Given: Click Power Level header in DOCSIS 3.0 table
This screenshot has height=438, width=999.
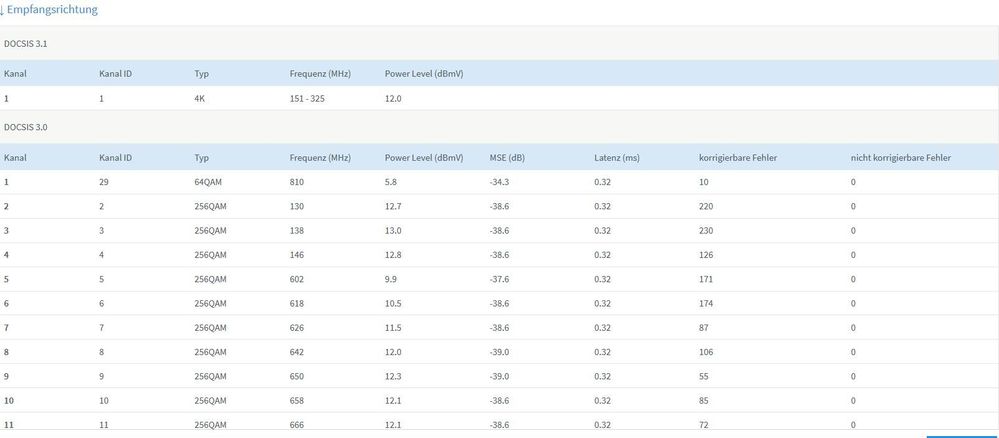Looking at the screenshot, I should 424,158.
